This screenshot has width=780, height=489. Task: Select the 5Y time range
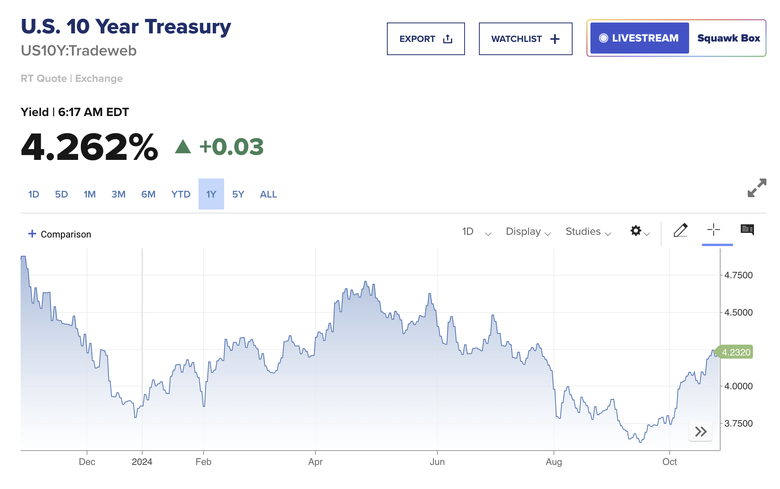pyautogui.click(x=238, y=194)
